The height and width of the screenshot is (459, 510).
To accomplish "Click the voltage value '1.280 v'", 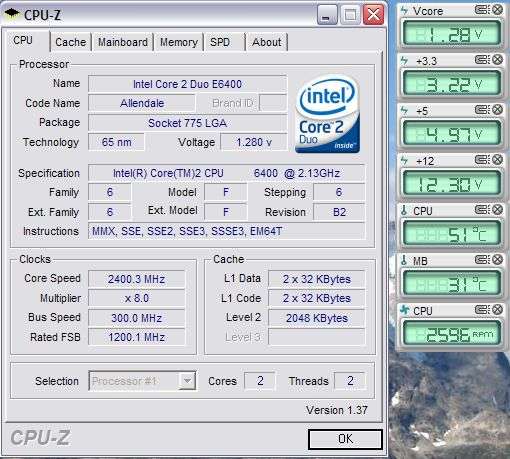I will [254, 142].
